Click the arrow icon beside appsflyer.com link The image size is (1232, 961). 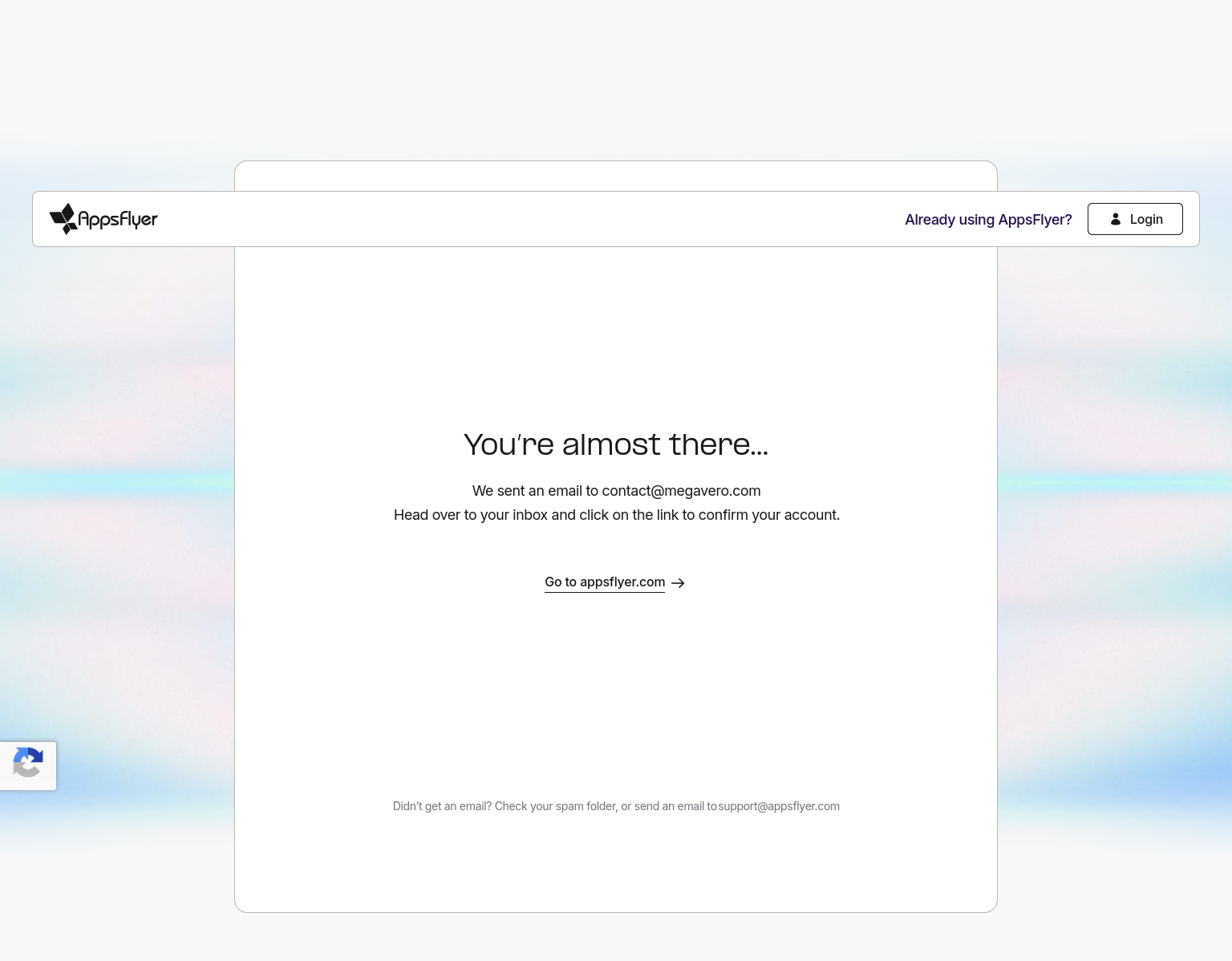(x=678, y=583)
